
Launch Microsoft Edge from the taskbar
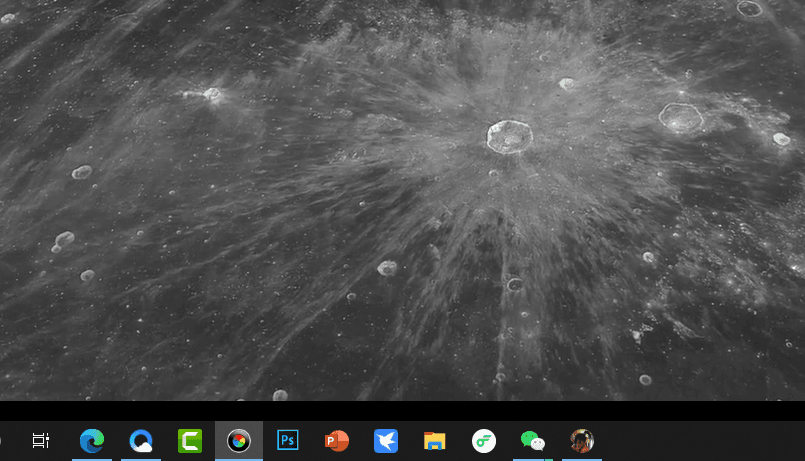92,440
